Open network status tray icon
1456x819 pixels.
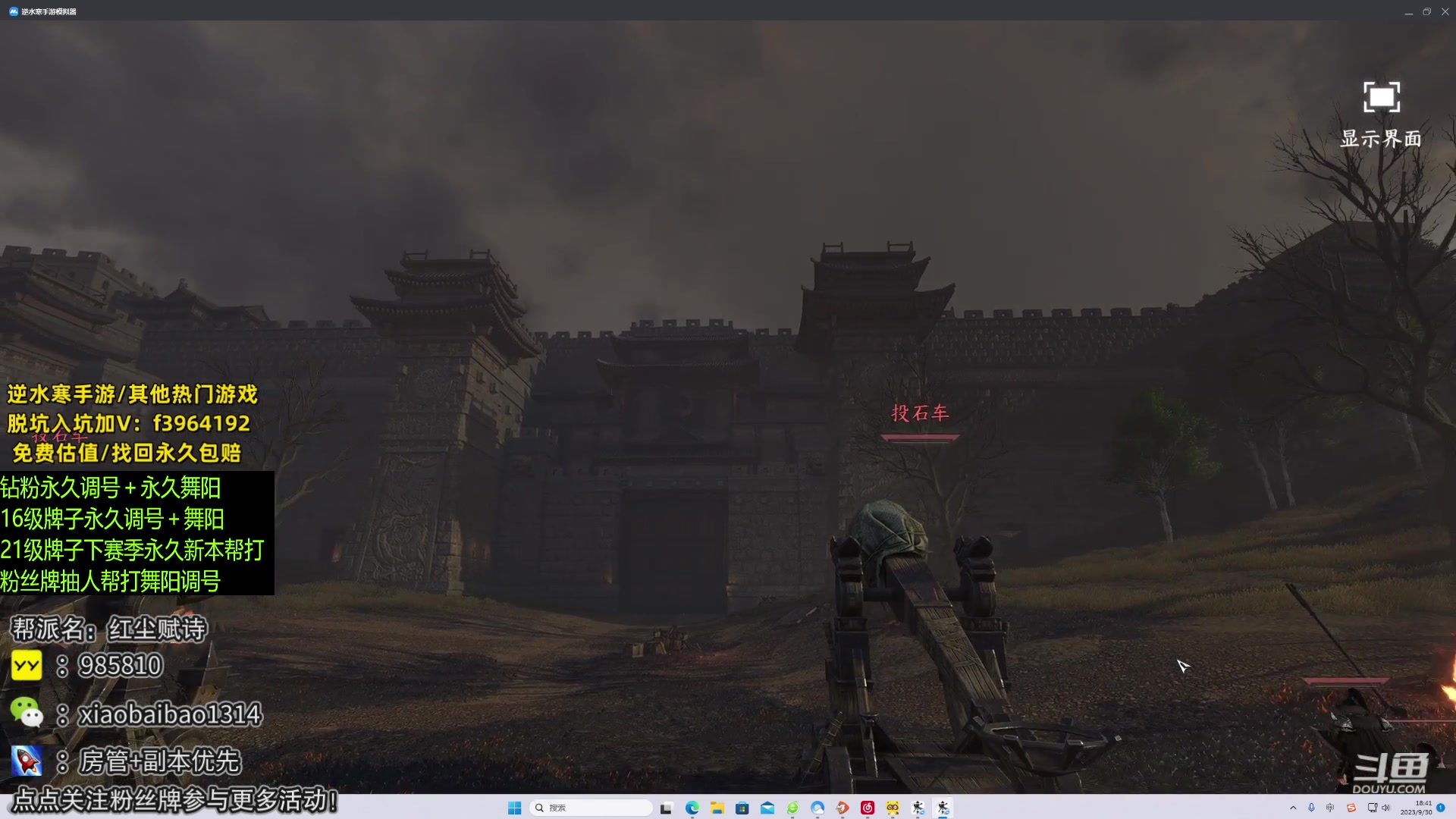[x=1372, y=808]
